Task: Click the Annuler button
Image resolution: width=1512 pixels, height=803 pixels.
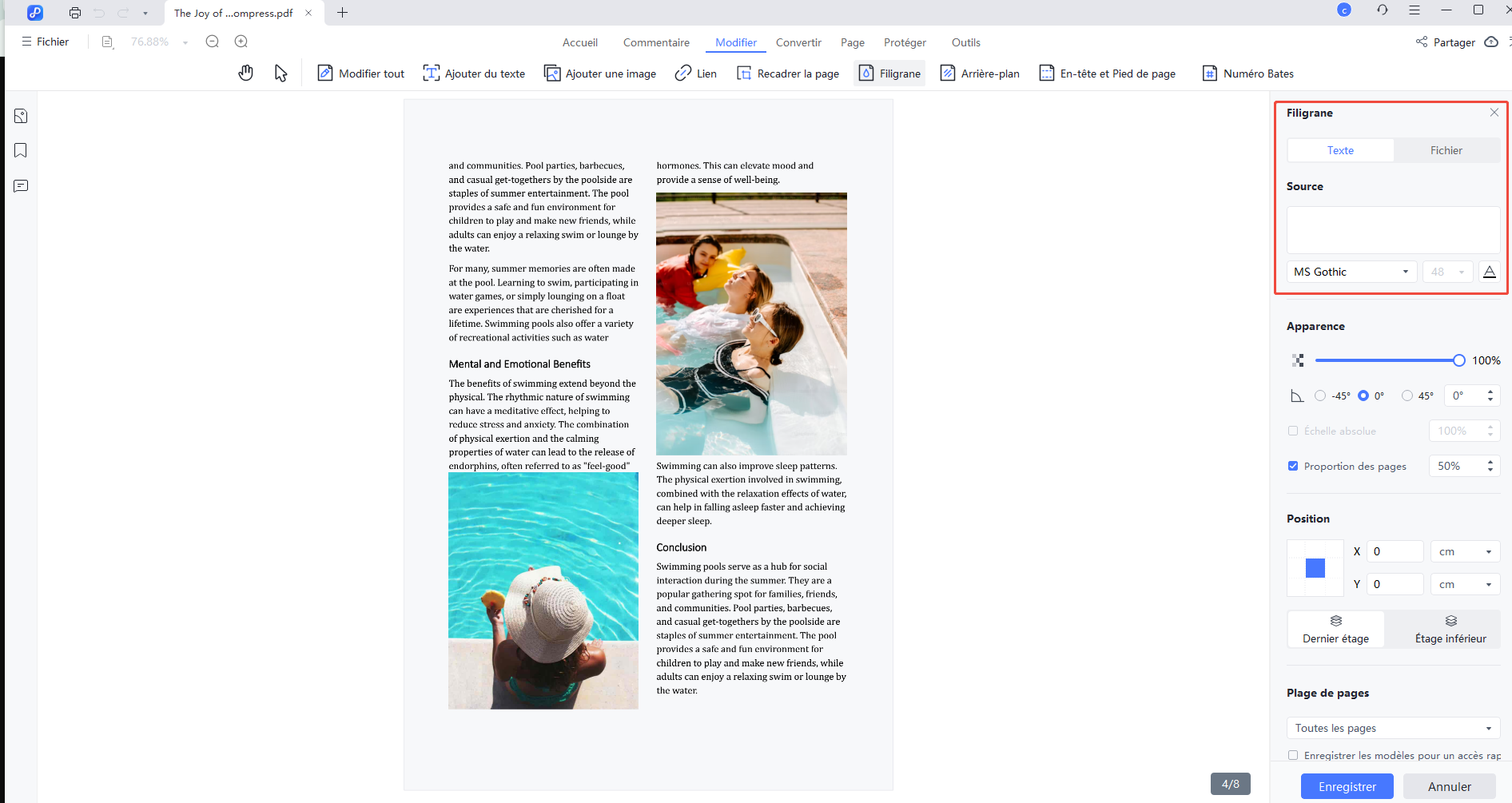Action: click(1449, 786)
